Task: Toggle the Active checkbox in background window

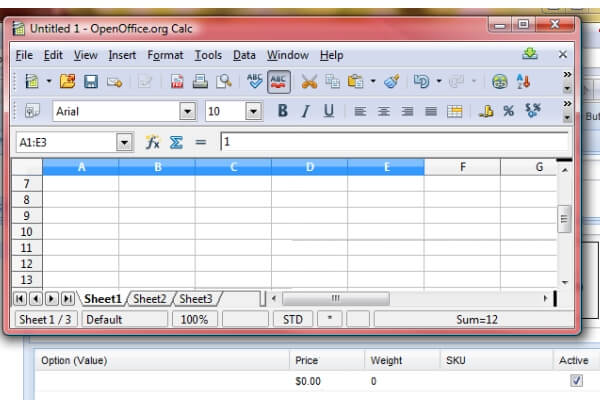Action: (x=576, y=380)
